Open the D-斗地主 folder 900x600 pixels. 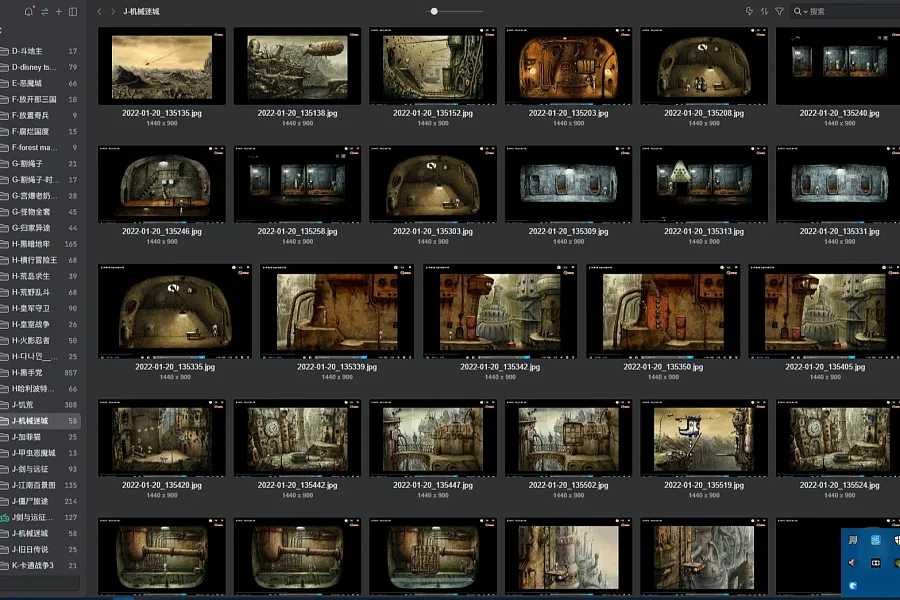[x=40, y=51]
